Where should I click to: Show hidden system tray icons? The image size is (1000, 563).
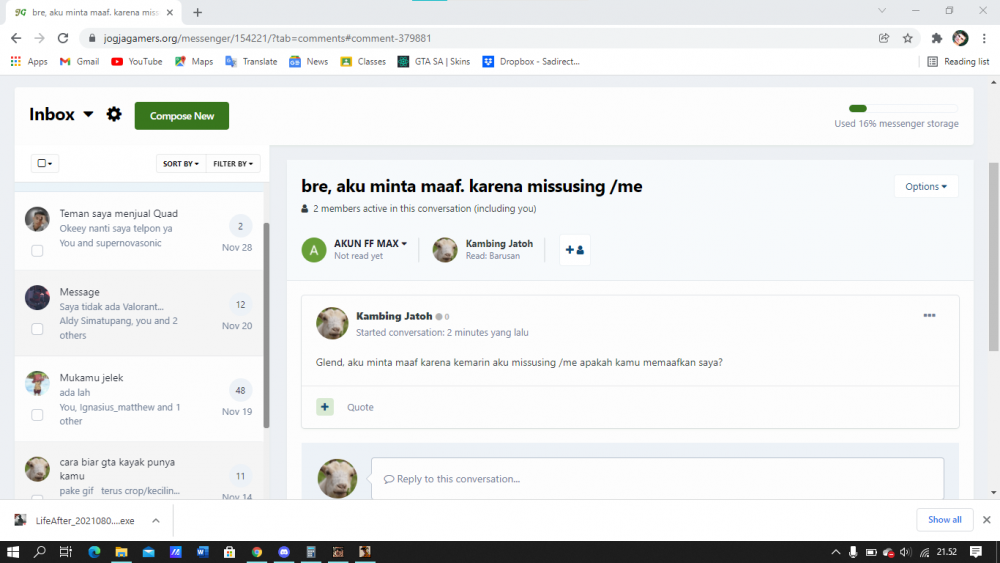coord(835,552)
